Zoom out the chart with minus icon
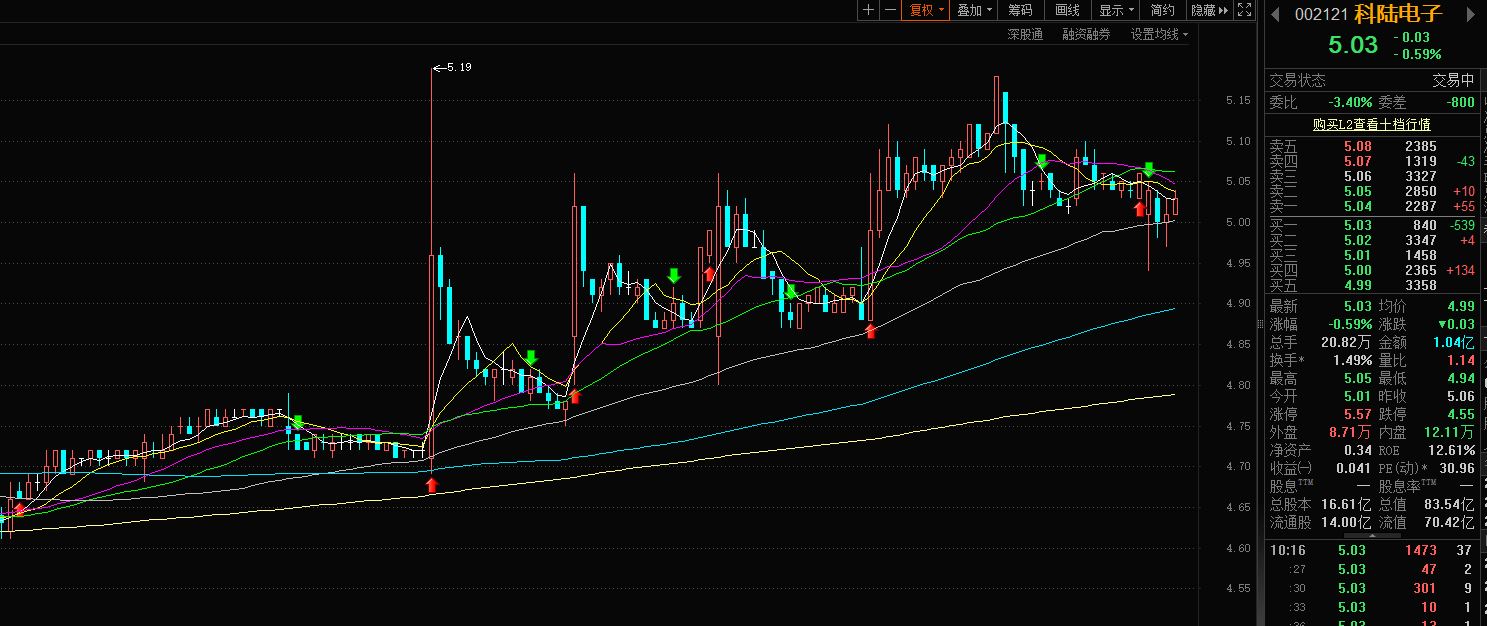The height and width of the screenshot is (626, 1487). click(889, 10)
